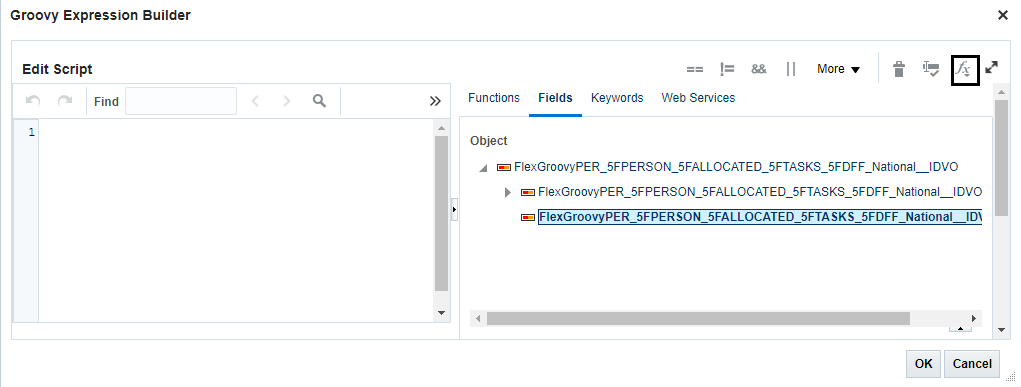Collapse the root FlexGroovy object node
Image resolution: width=1021 pixels, height=387 pixels.
pyautogui.click(x=483, y=168)
